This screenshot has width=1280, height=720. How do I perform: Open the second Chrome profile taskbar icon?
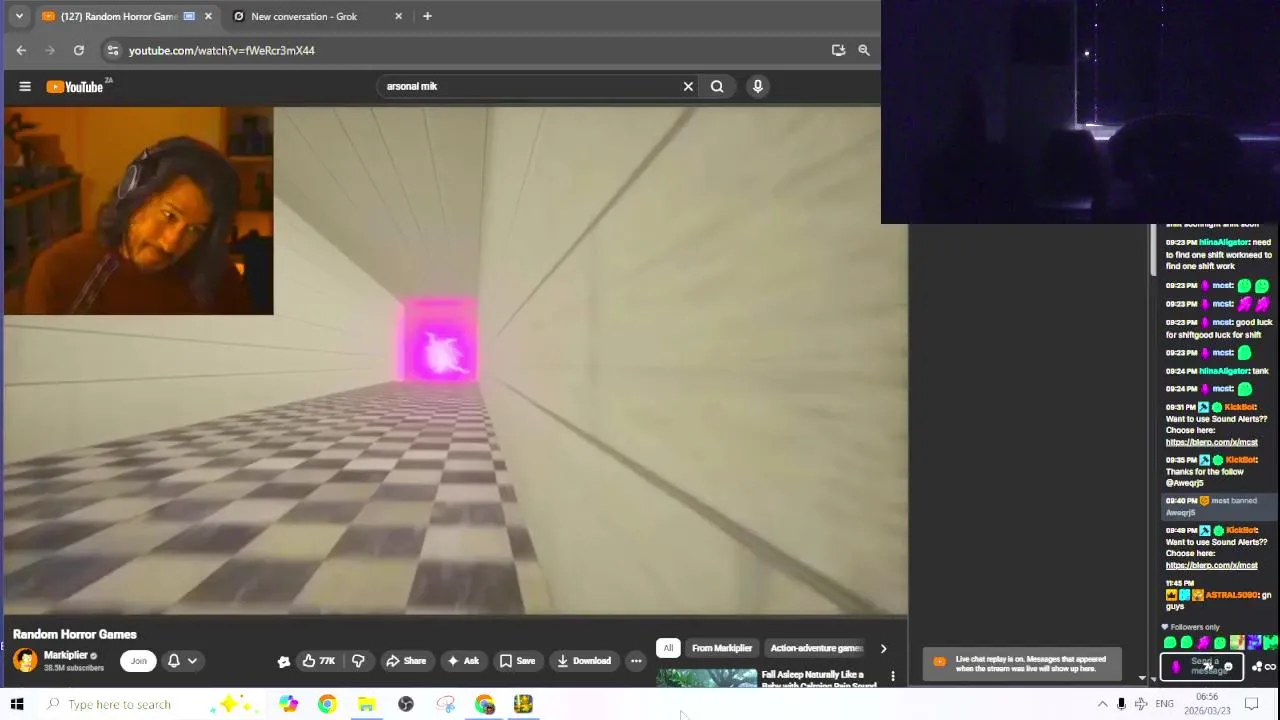point(484,704)
